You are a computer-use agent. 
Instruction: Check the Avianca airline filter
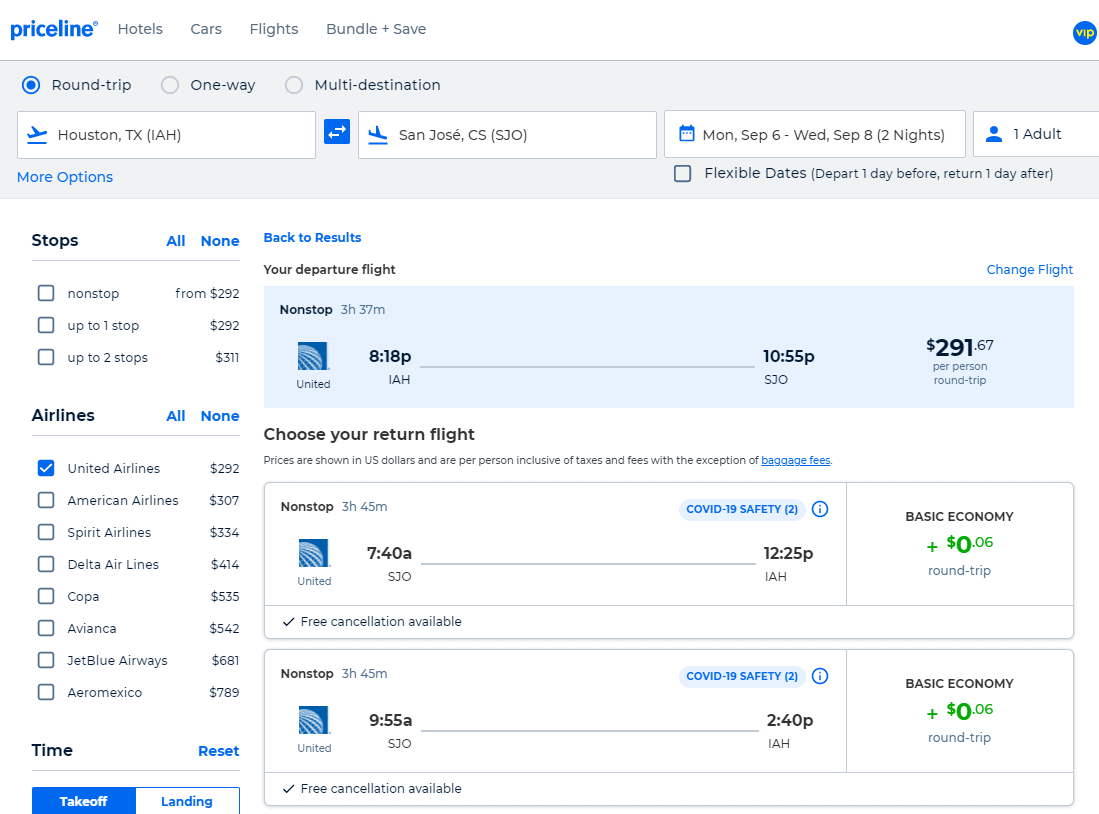pos(46,628)
